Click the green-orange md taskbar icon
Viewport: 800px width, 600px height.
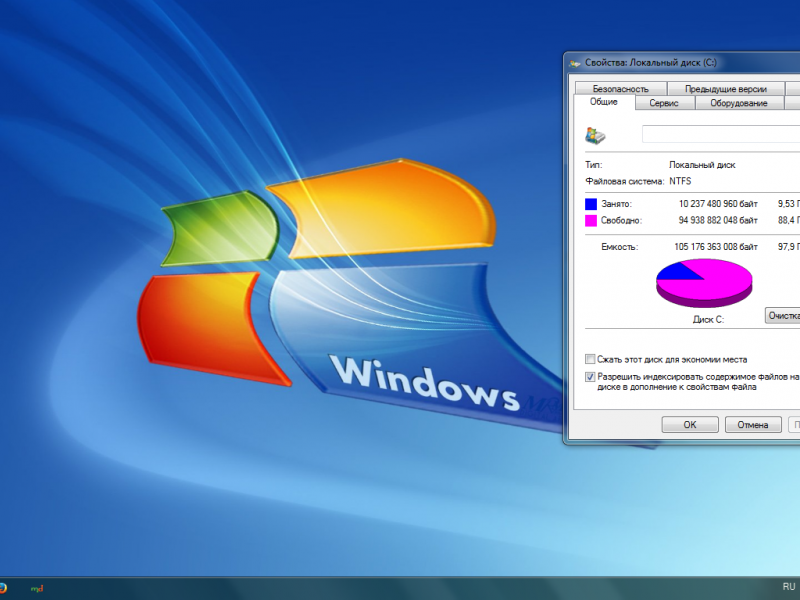click(x=37, y=589)
